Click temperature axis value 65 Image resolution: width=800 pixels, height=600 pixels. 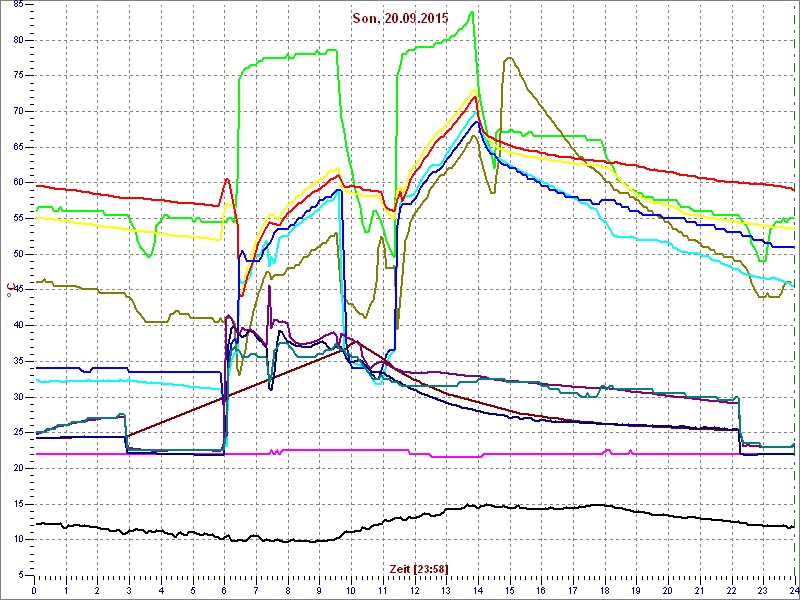17,147
